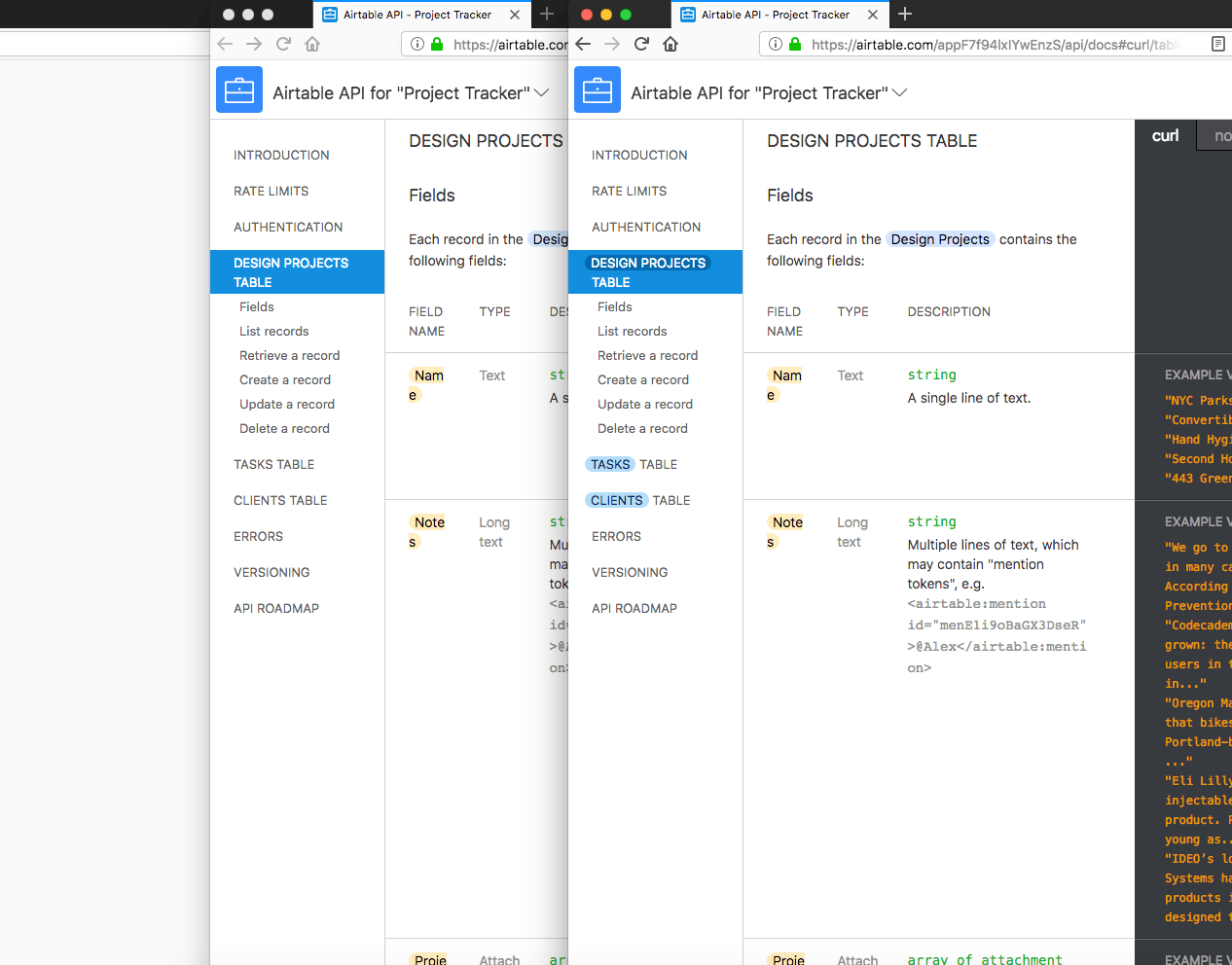The width and height of the screenshot is (1232, 965).
Task: Reload the page with the refresh icon
Action: point(640,44)
